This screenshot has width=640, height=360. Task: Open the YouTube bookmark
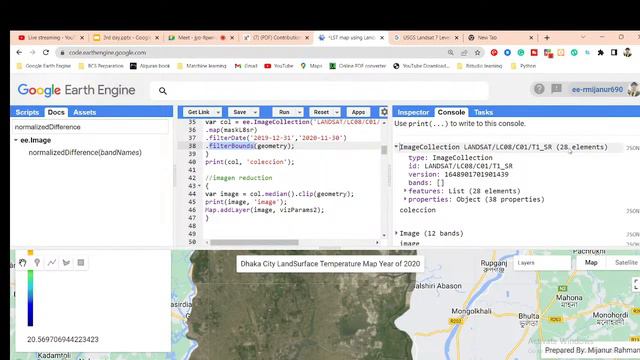tap(279, 66)
